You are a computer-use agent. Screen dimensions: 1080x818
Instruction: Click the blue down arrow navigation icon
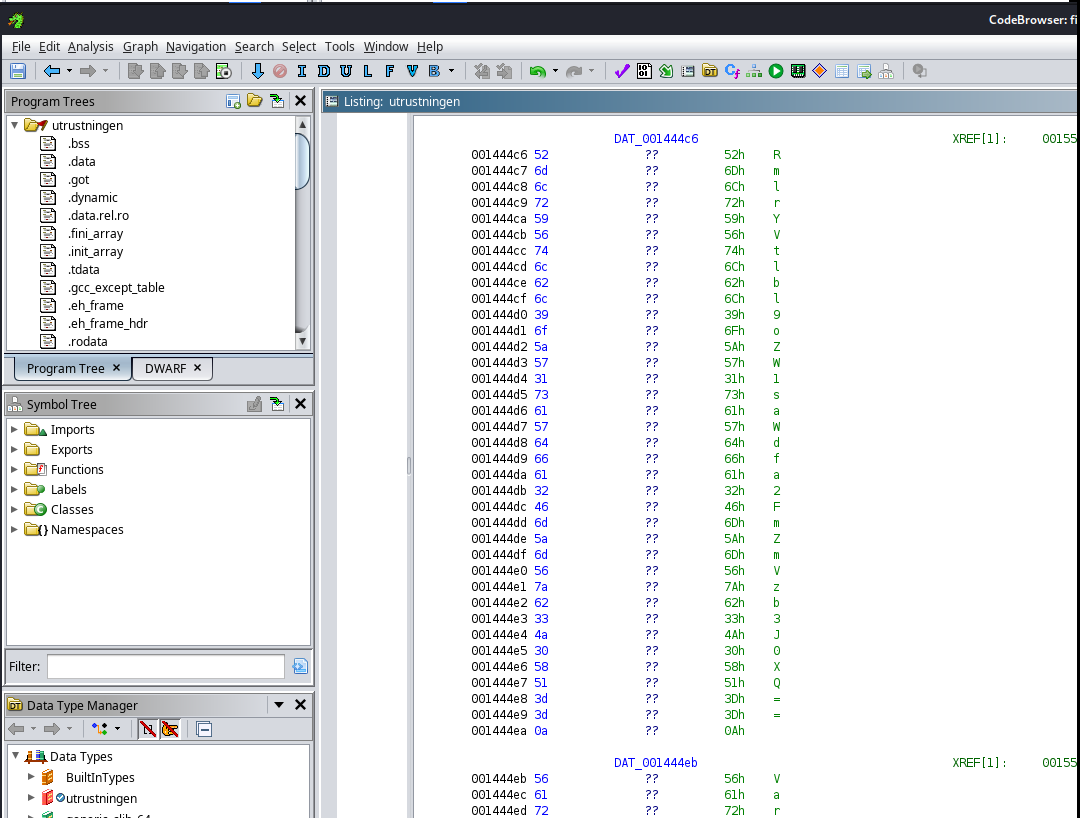[257, 71]
